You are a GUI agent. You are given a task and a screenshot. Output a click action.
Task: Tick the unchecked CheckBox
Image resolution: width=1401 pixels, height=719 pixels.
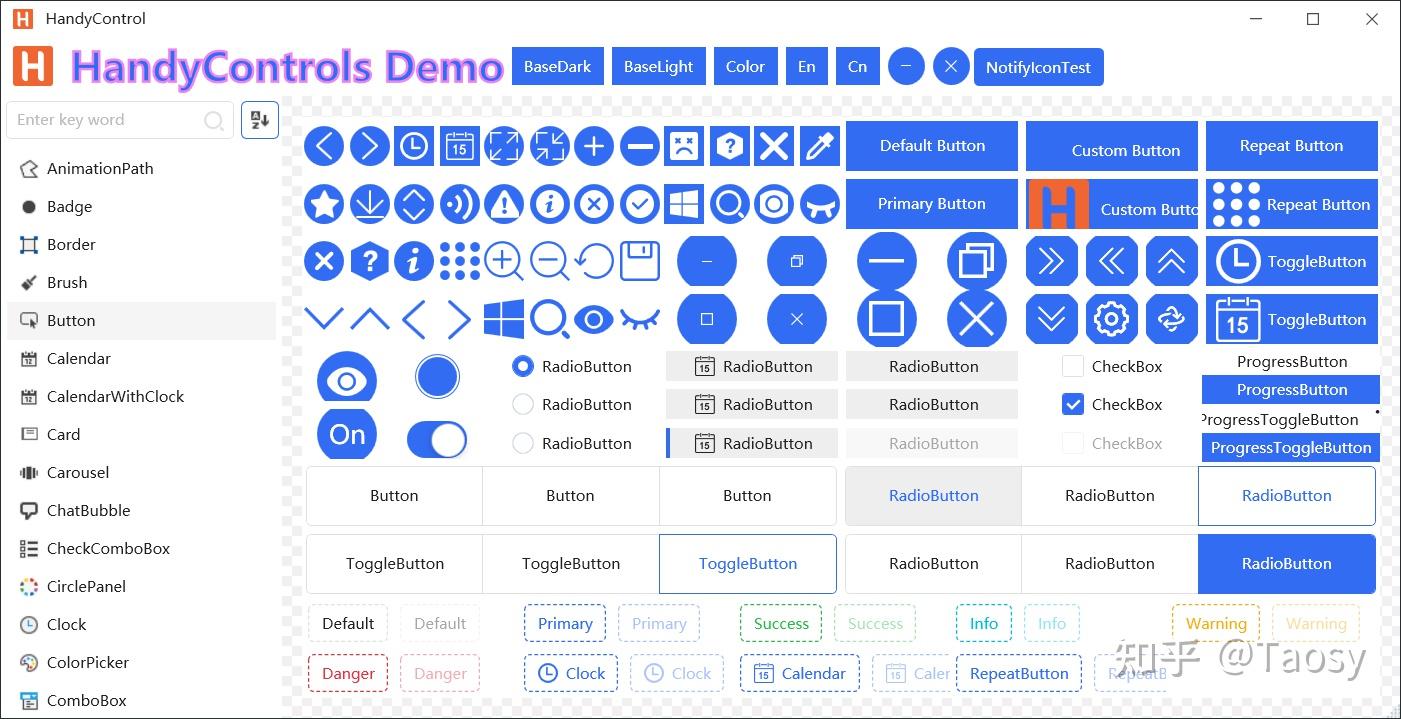click(x=1073, y=366)
